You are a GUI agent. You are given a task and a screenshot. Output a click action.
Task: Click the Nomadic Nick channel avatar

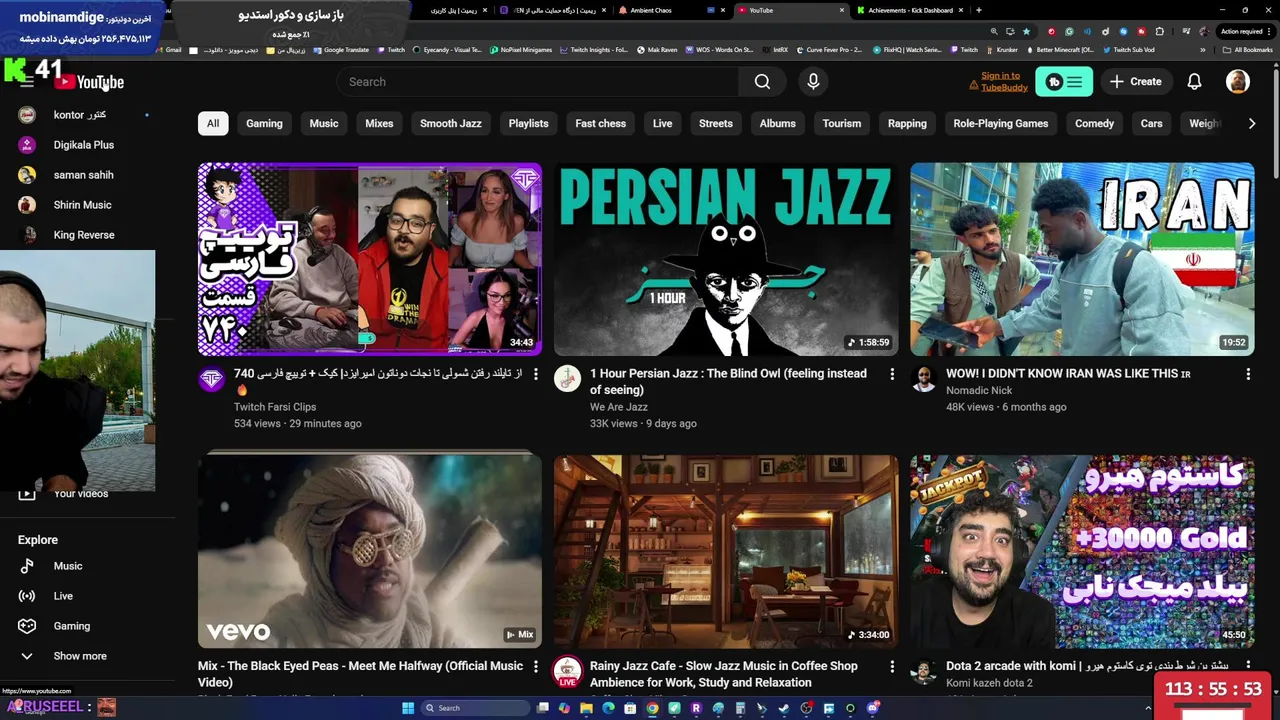[924, 379]
